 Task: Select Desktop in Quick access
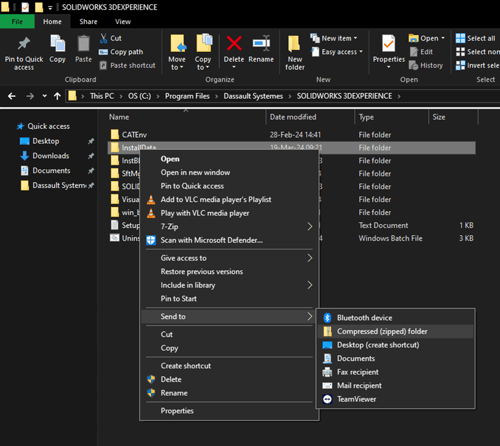tap(46, 141)
